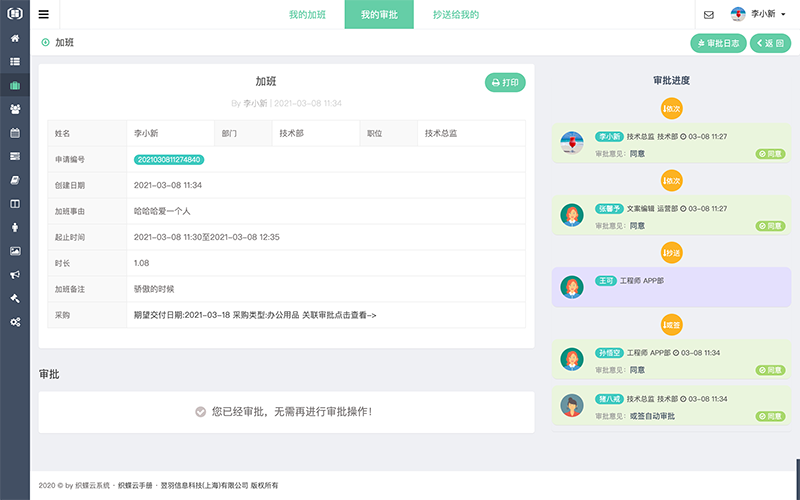Switch to 我的审批 tab
800x500 pixels.
click(379, 14)
